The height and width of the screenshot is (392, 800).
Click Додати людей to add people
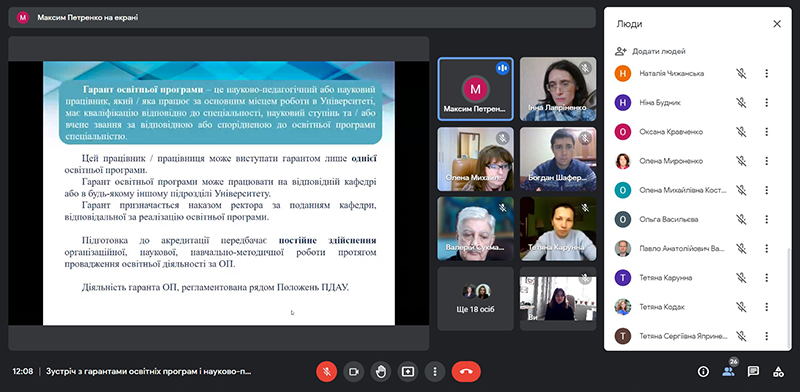tap(651, 51)
